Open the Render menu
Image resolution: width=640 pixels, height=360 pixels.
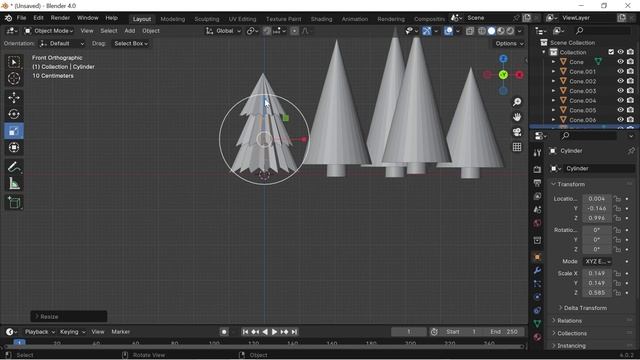point(60,18)
